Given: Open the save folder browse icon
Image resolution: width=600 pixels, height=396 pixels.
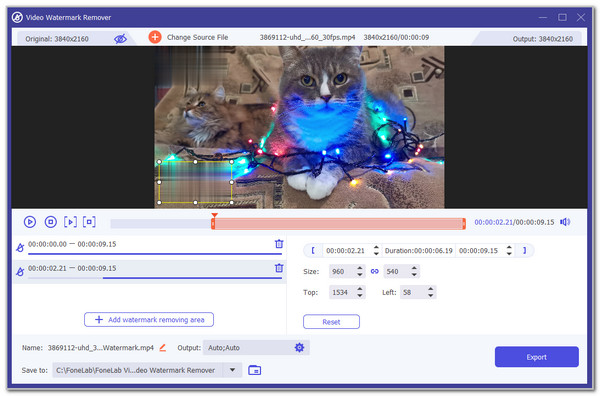Looking at the screenshot, I should 254,370.
